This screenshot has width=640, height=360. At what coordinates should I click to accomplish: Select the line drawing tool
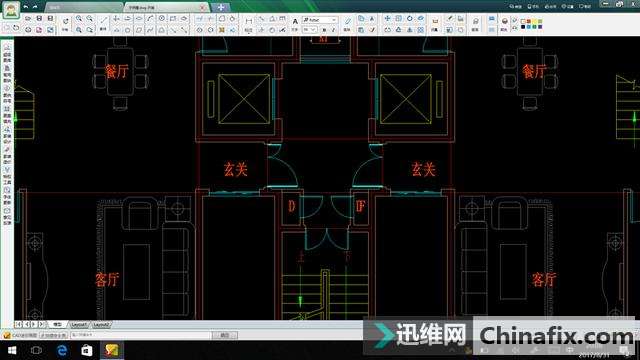(x=104, y=20)
